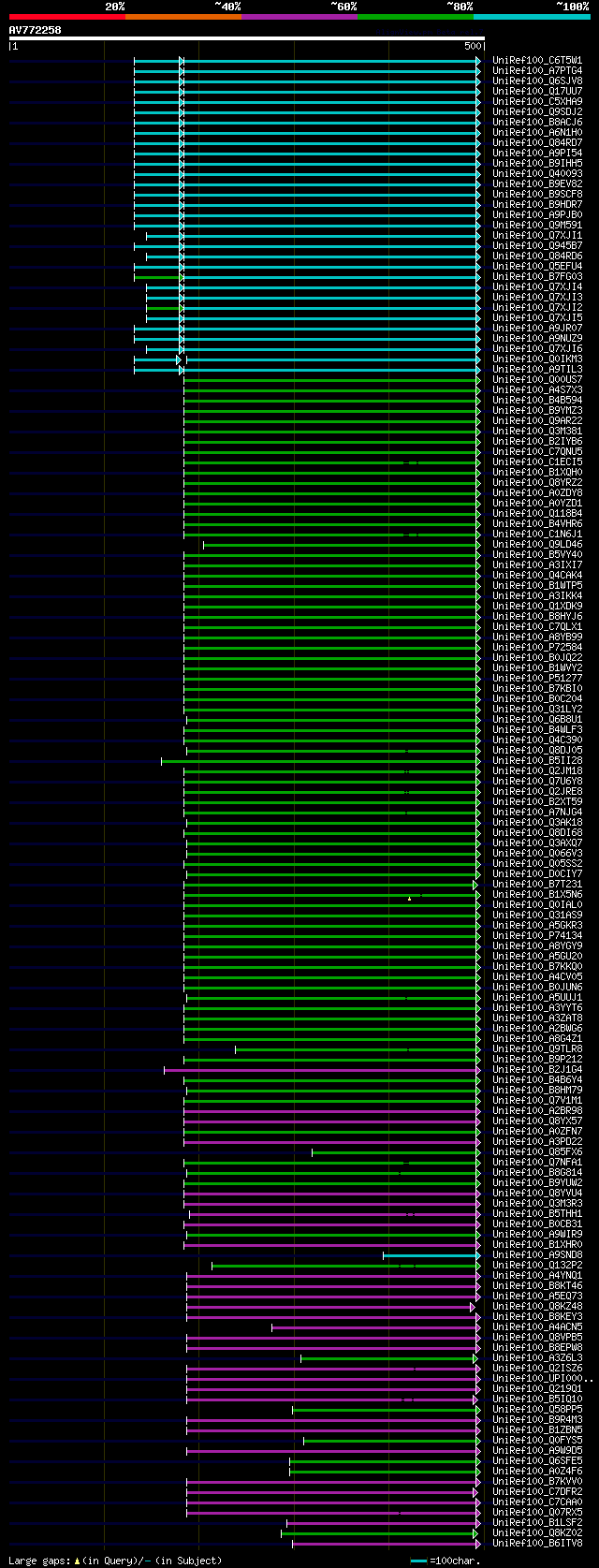Viewport: 599px width, 1568px height.
Task: Open hit UniRef100_Q9SDJ2
Action: (537, 111)
